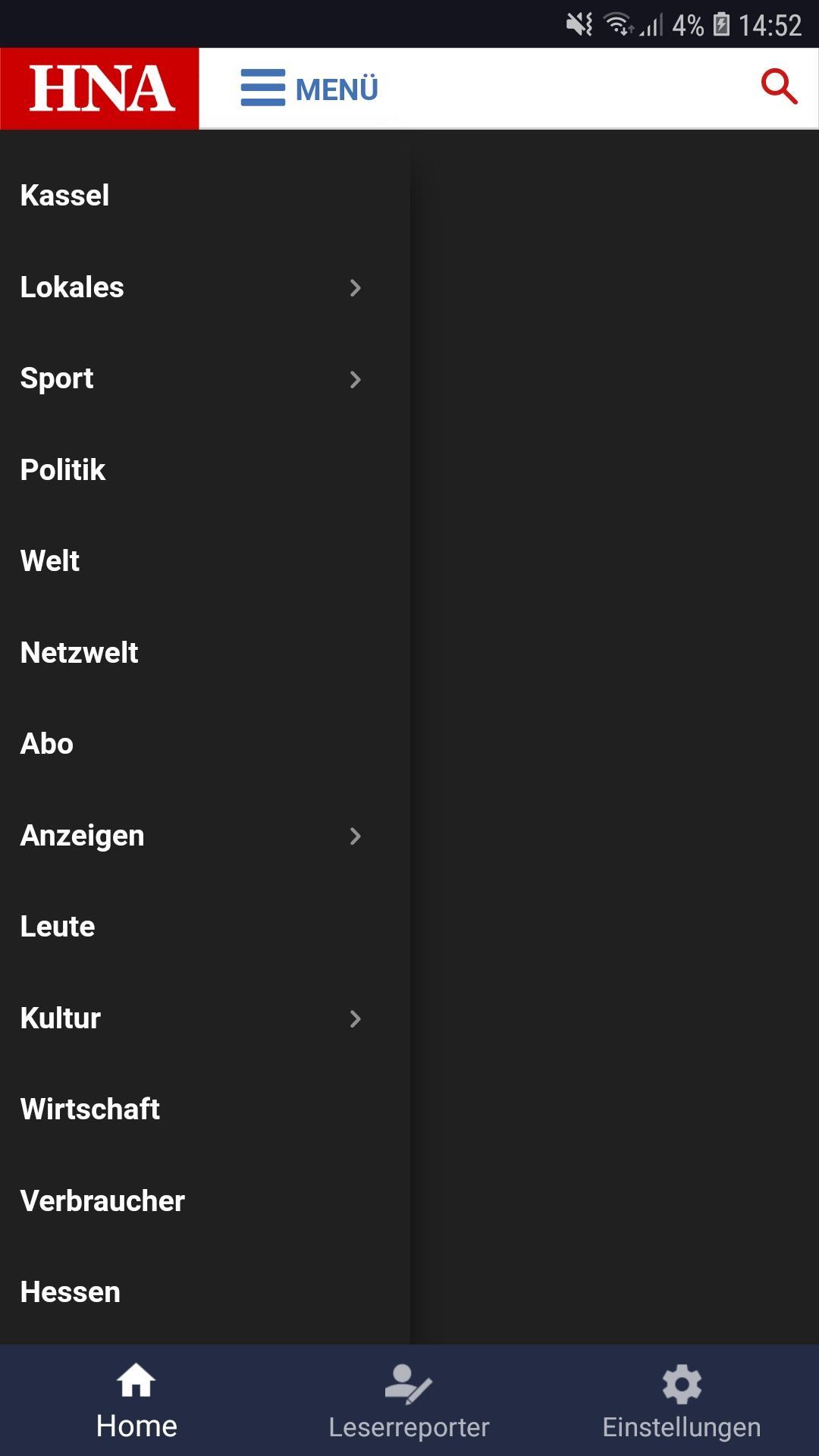
Task: Open the Wirtschaft section
Action: tap(90, 1109)
